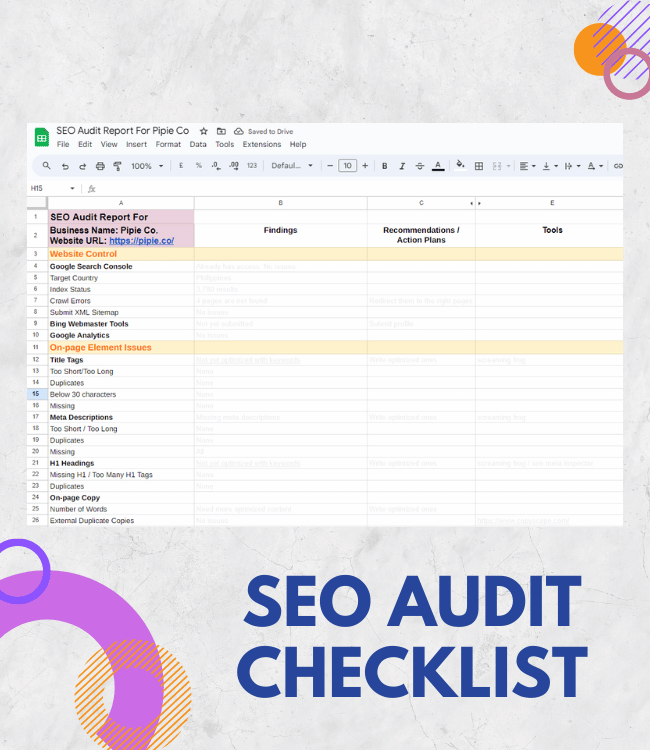The height and width of the screenshot is (750, 650).
Task: Open the https://pipie.co/ link
Action: point(142,241)
